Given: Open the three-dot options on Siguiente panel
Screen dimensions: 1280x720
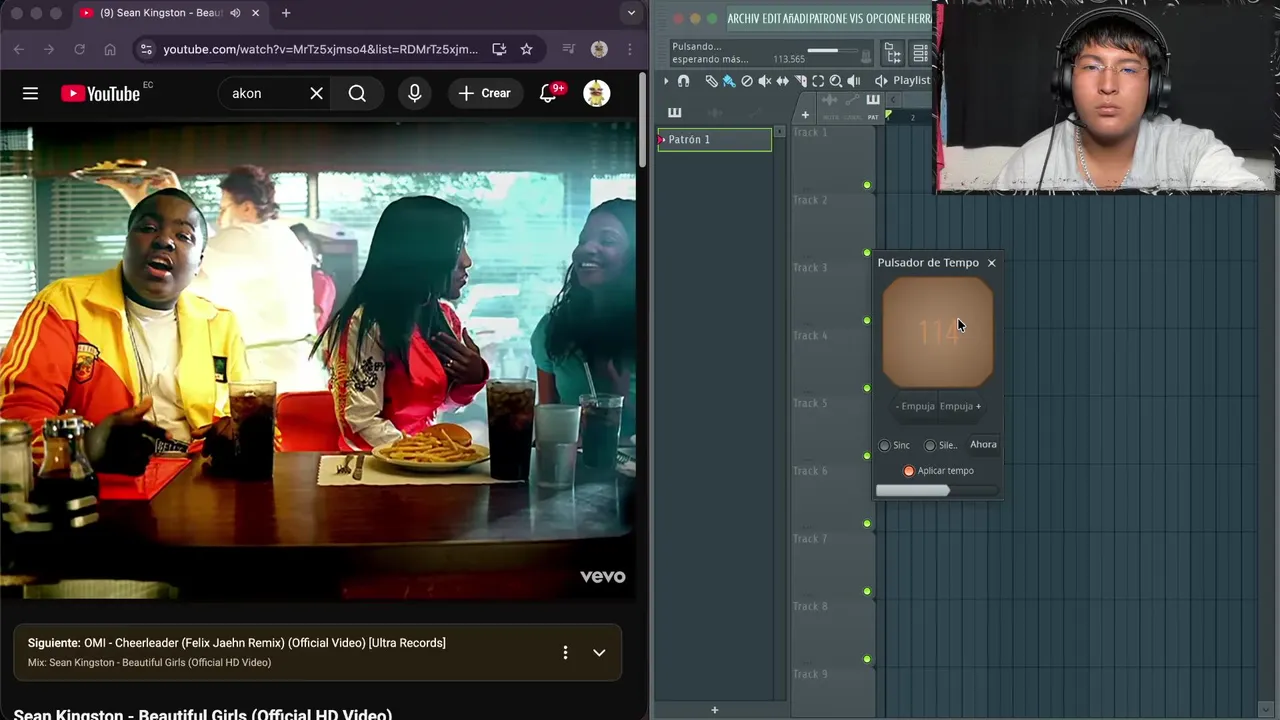Looking at the screenshot, I should [x=565, y=652].
